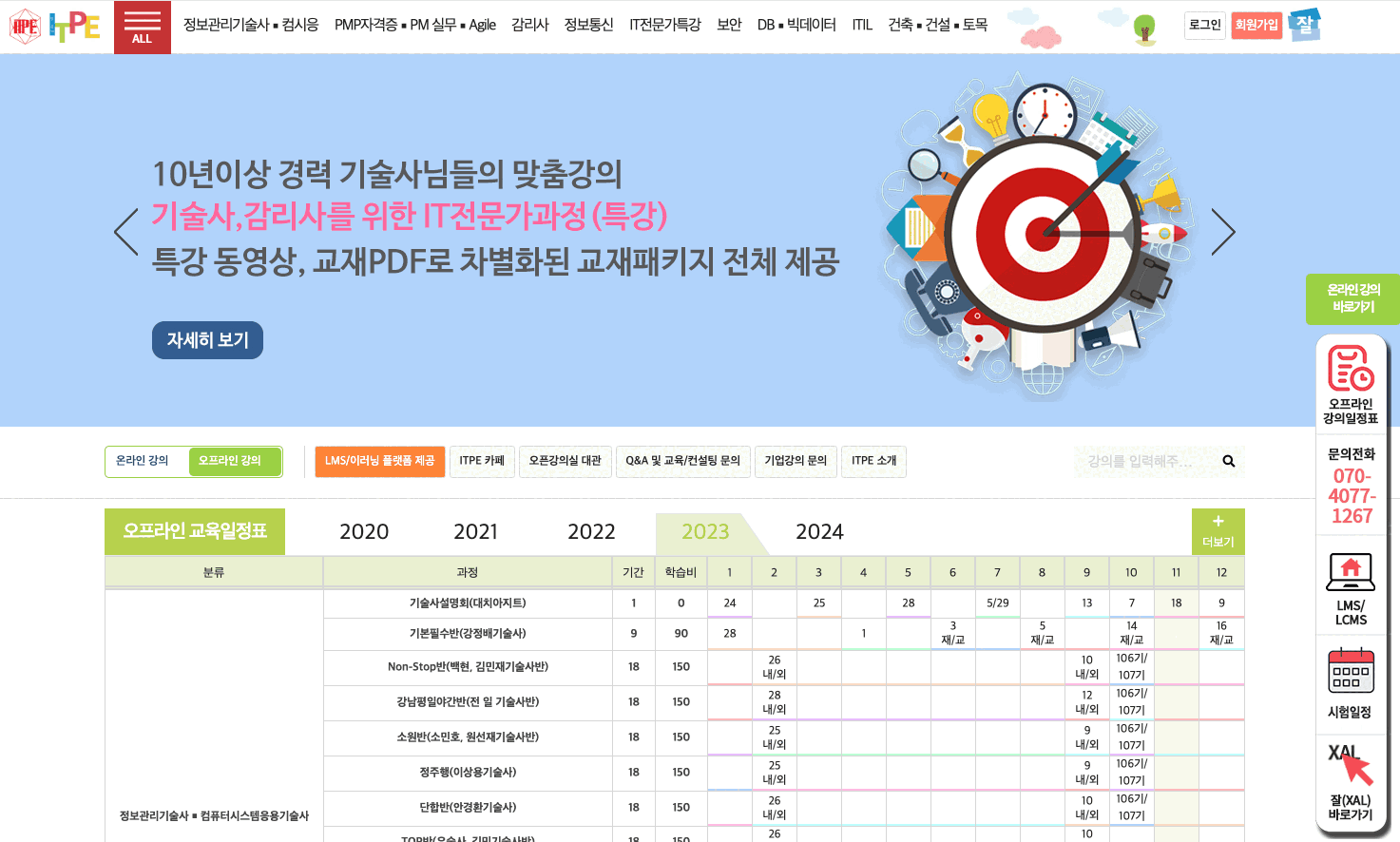Click the ITPE logo
This screenshot has height=842, width=1400.
(x=55, y=27)
